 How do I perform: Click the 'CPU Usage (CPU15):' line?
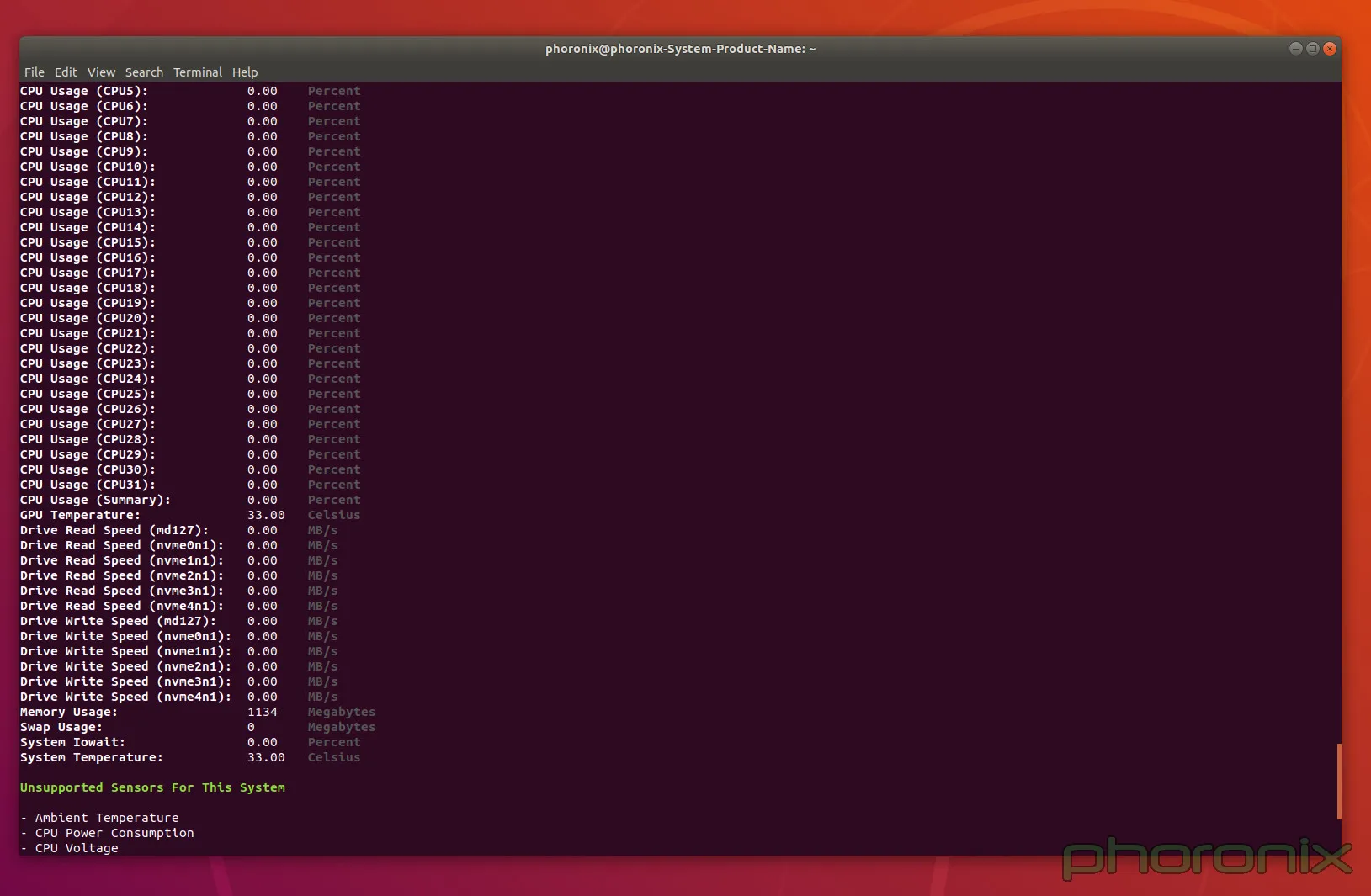click(x=190, y=242)
